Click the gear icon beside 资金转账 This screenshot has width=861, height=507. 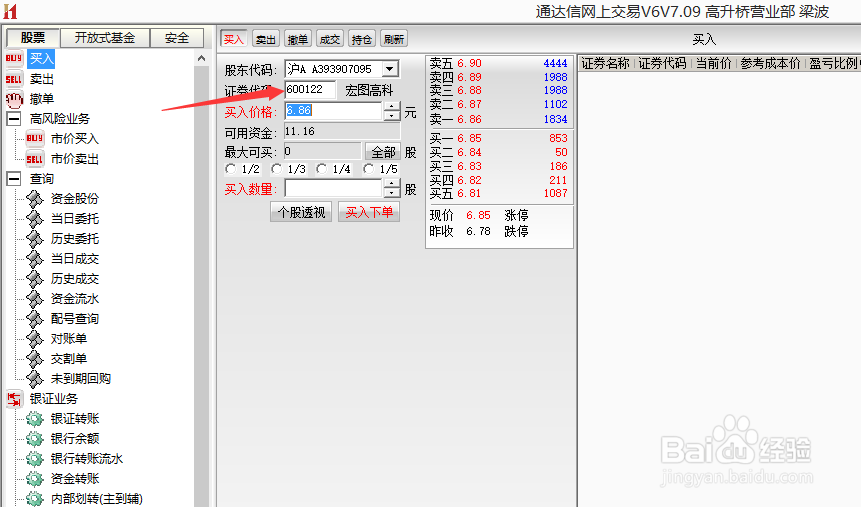pyautogui.click(x=35, y=479)
